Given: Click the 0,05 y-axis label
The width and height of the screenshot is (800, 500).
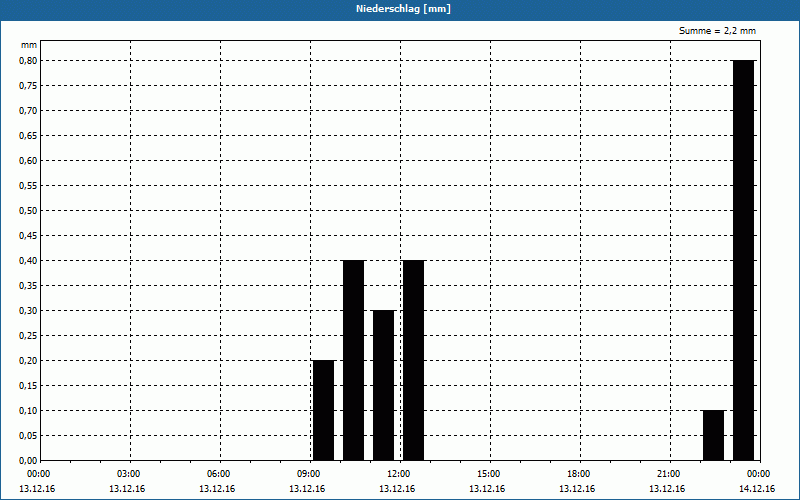Looking at the screenshot, I should point(28,436).
